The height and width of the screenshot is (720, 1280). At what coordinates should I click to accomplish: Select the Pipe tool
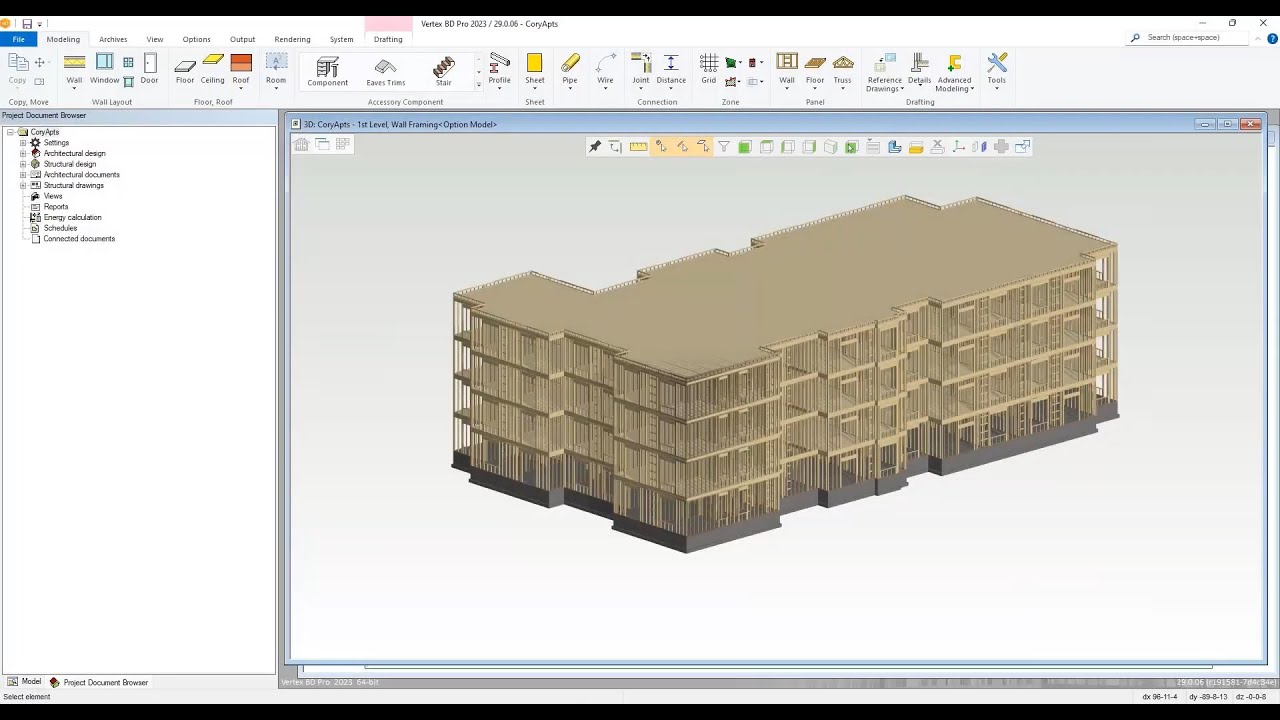point(570,68)
